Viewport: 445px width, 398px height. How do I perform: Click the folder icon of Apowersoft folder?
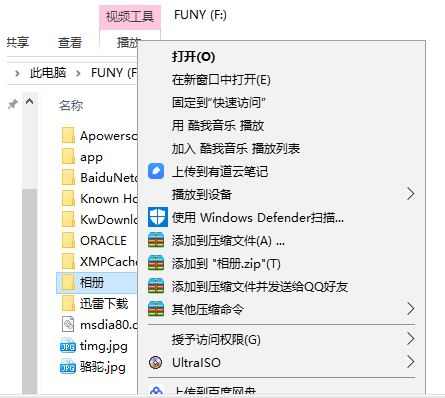[68, 135]
